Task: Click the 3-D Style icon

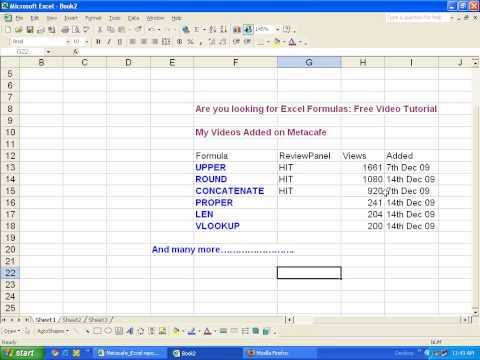Action: point(266,331)
